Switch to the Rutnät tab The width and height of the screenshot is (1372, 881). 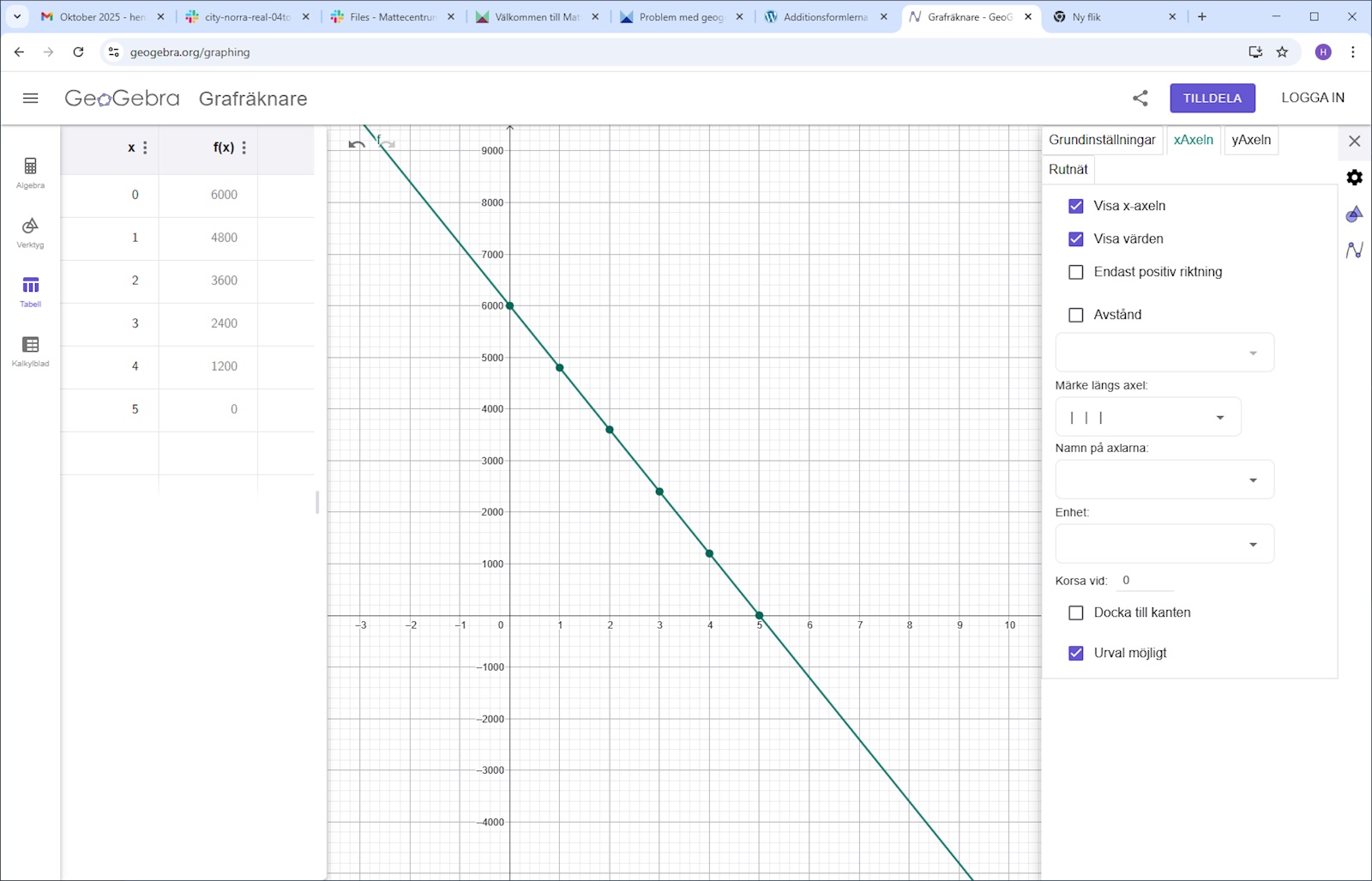(x=1068, y=169)
